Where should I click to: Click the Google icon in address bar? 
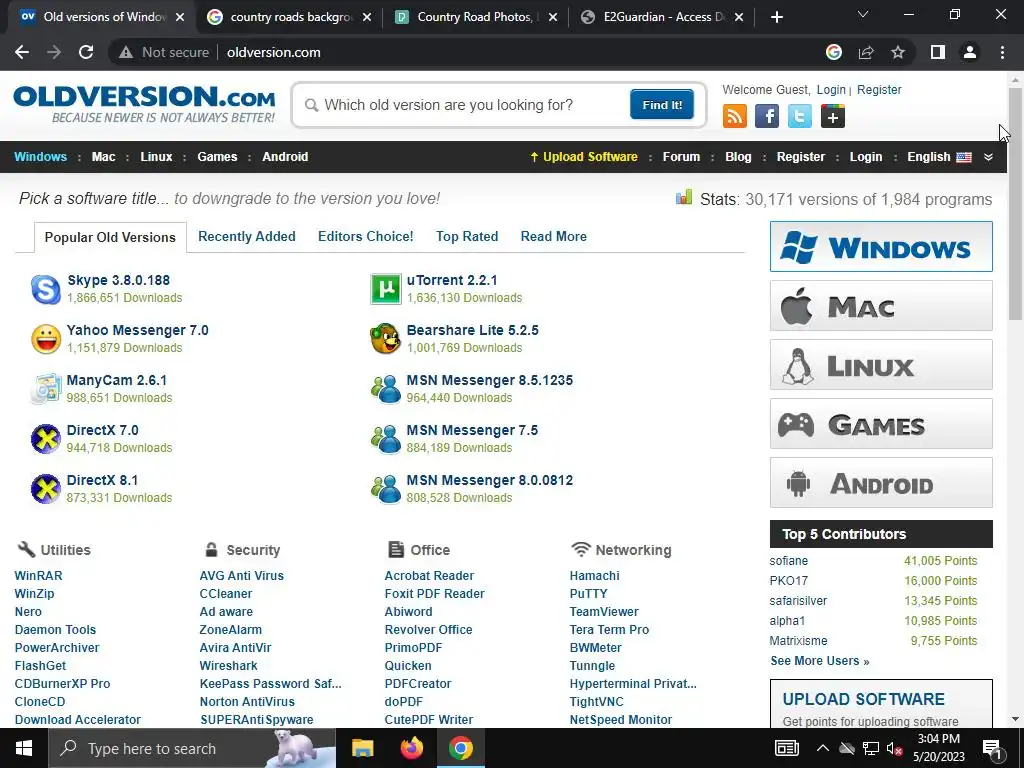[834, 52]
